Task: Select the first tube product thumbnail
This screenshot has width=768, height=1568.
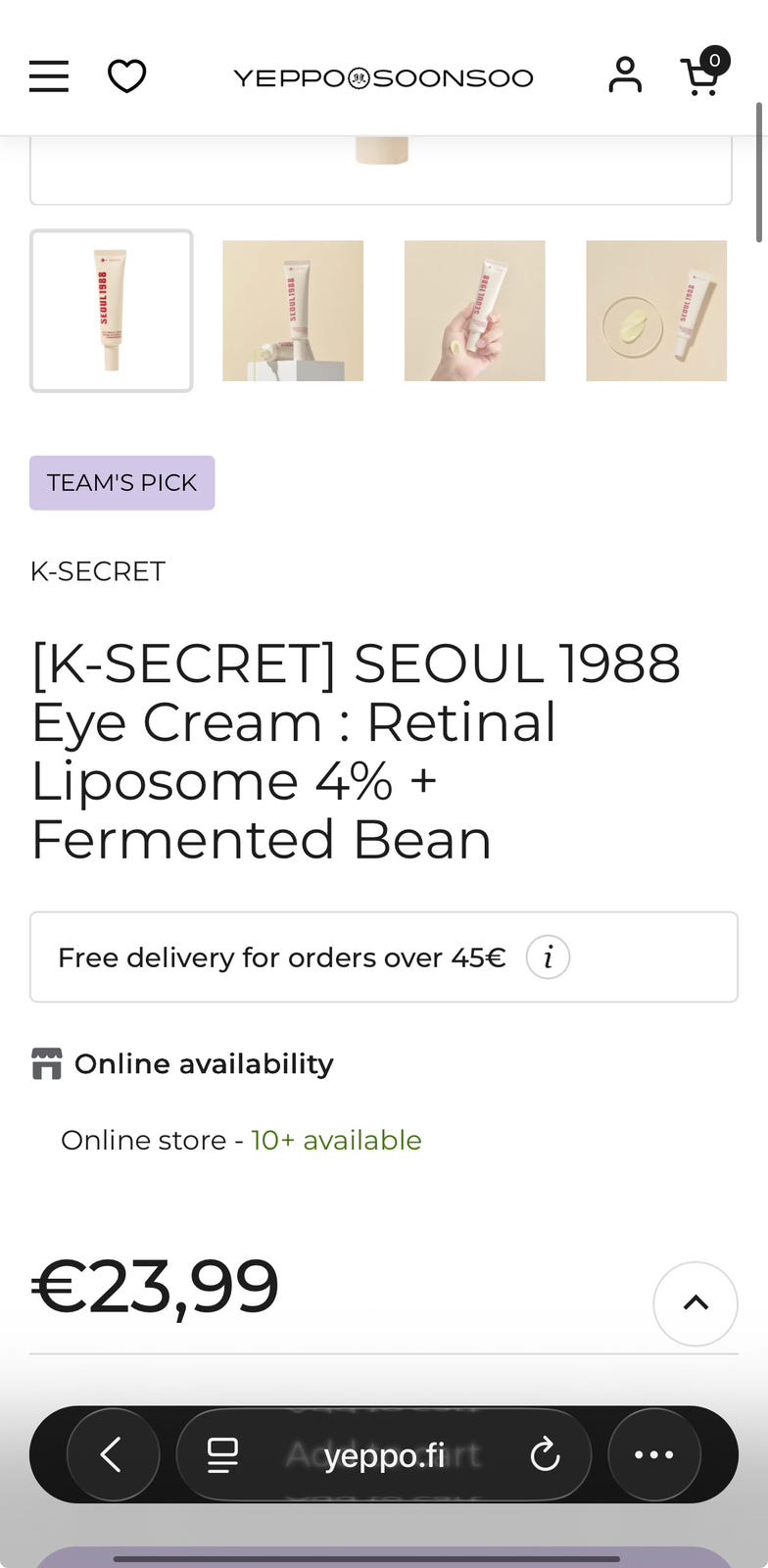Action: (112, 311)
